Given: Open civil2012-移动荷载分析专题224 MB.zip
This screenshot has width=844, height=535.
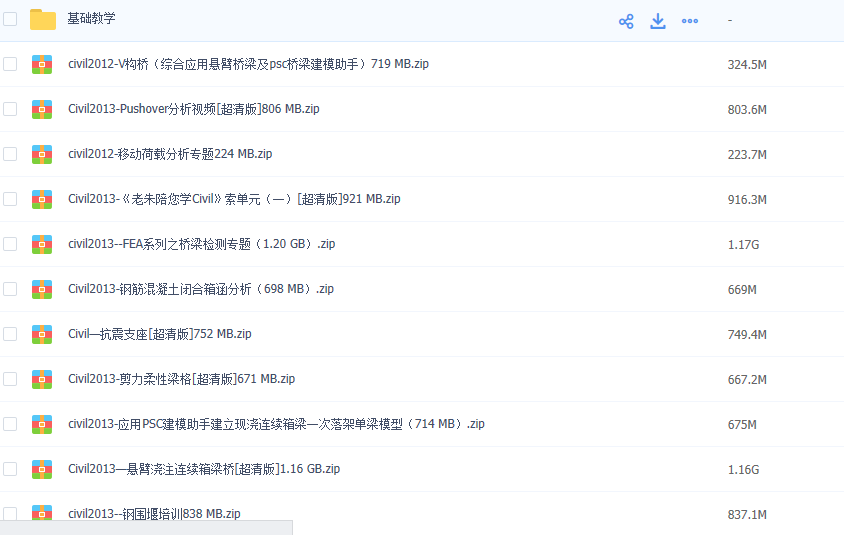Looking at the screenshot, I should click(x=170, y=154).
